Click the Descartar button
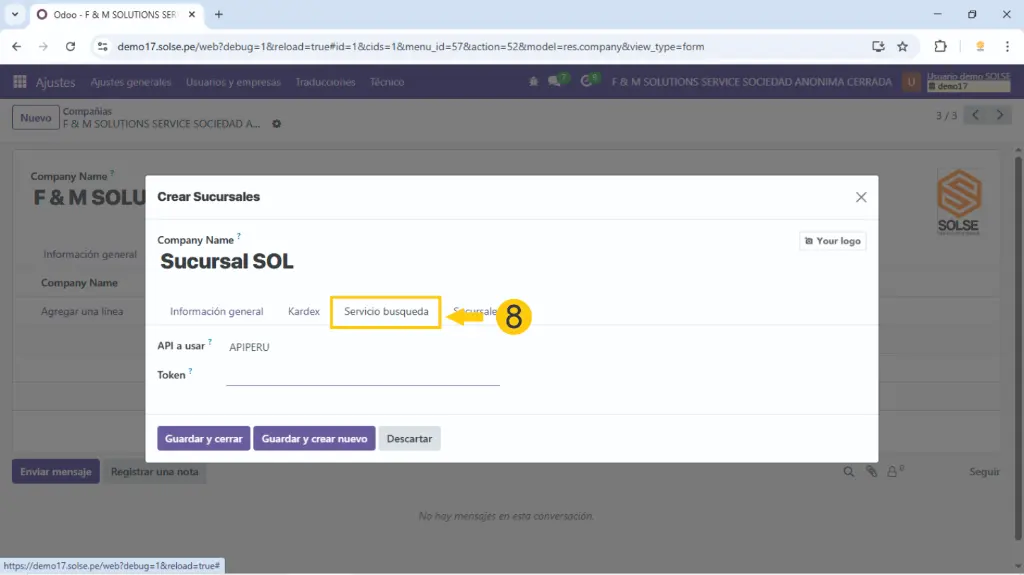The width and height of the screenshot is (1024, 575). (409, 438)
